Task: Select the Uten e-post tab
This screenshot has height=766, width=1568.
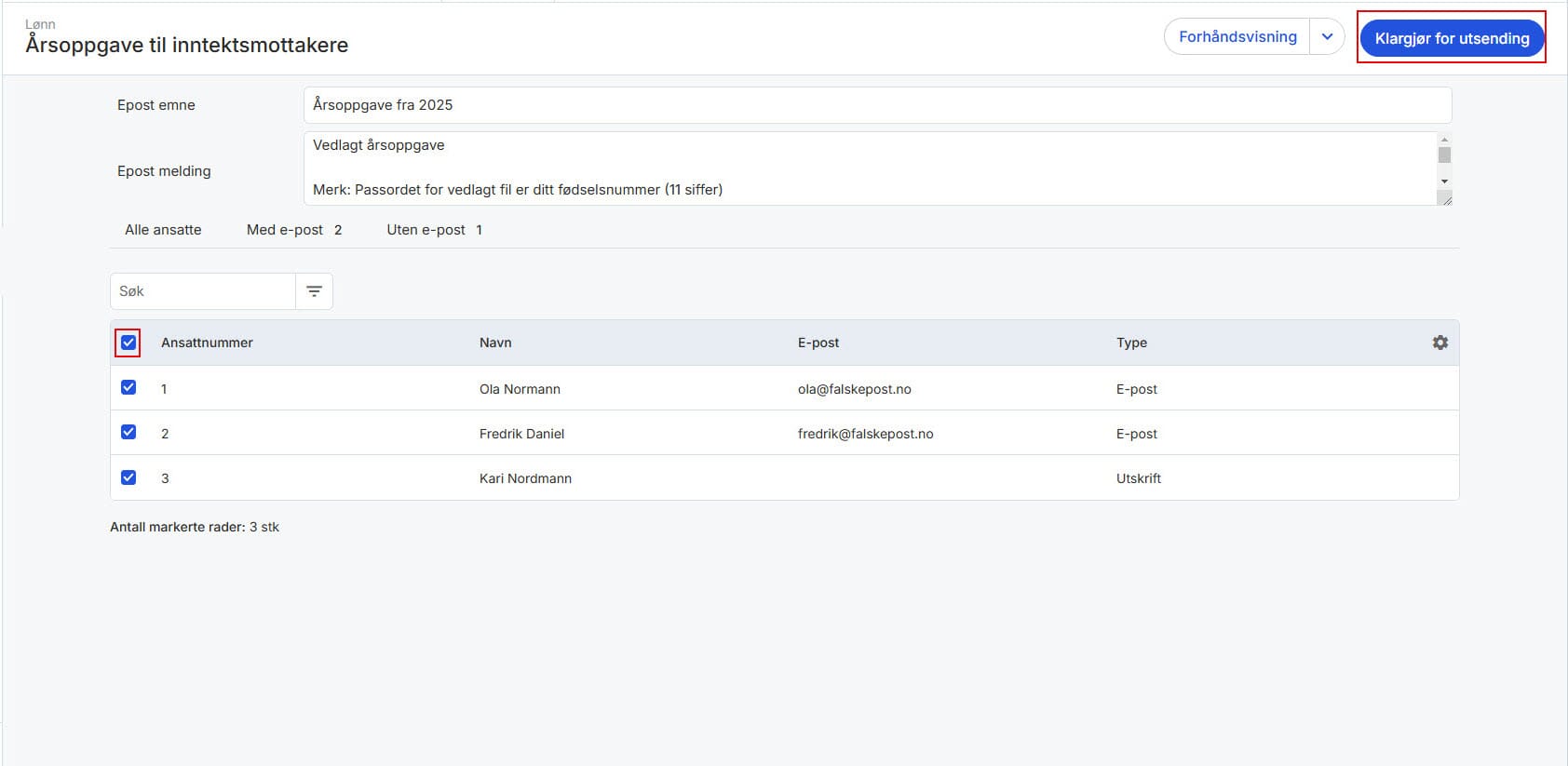Action: (x=434, y=230)
